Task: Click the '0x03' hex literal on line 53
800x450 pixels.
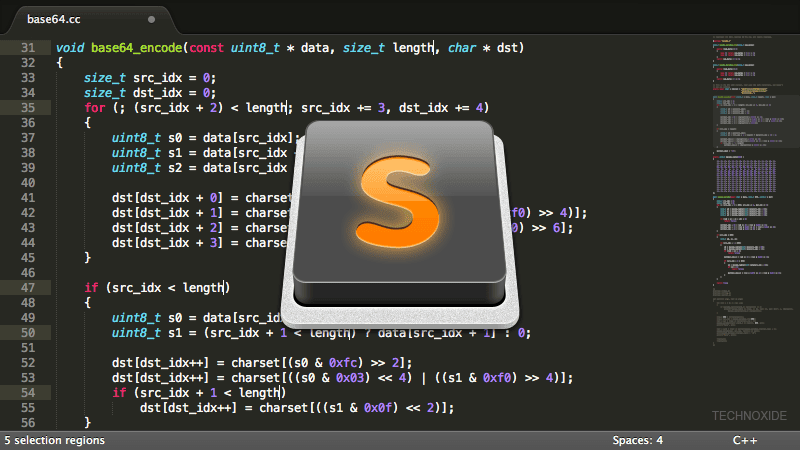Action: (350, 378)
